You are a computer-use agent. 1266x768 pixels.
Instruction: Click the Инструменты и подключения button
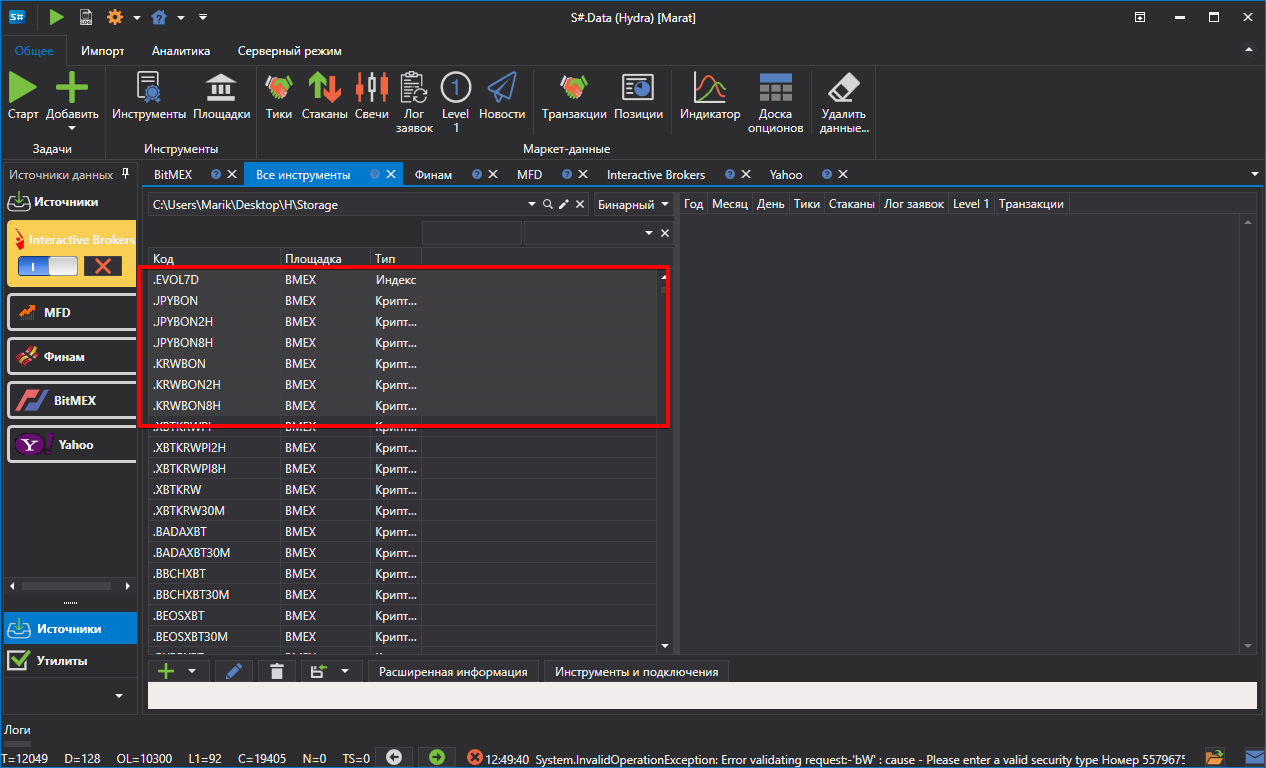coord(637,672)
